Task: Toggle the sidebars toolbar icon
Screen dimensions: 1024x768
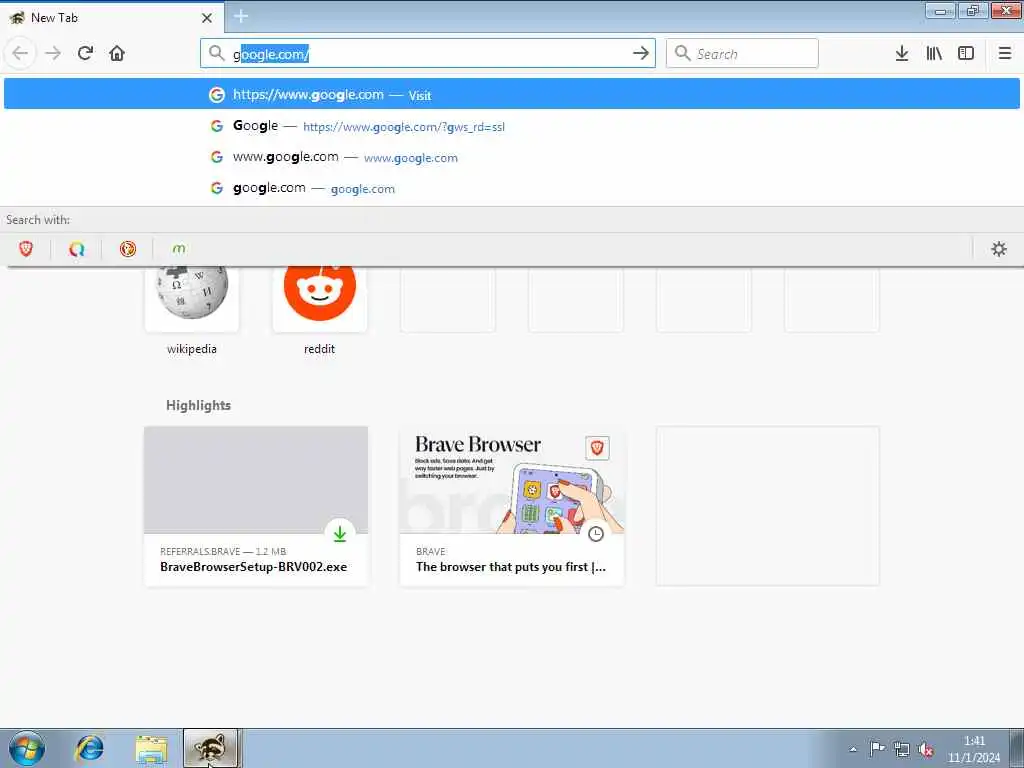Action: tap(966, 53)
